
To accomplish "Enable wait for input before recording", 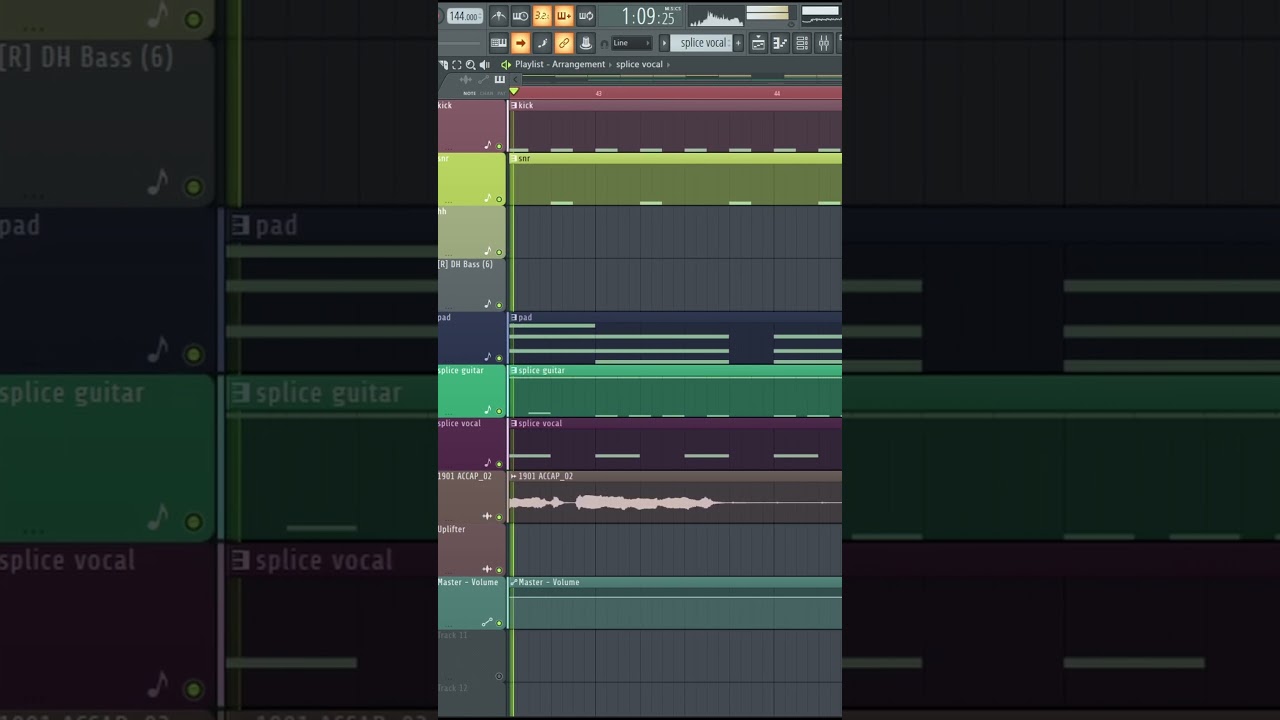I will pyautogui.click(x=521, y=16).
